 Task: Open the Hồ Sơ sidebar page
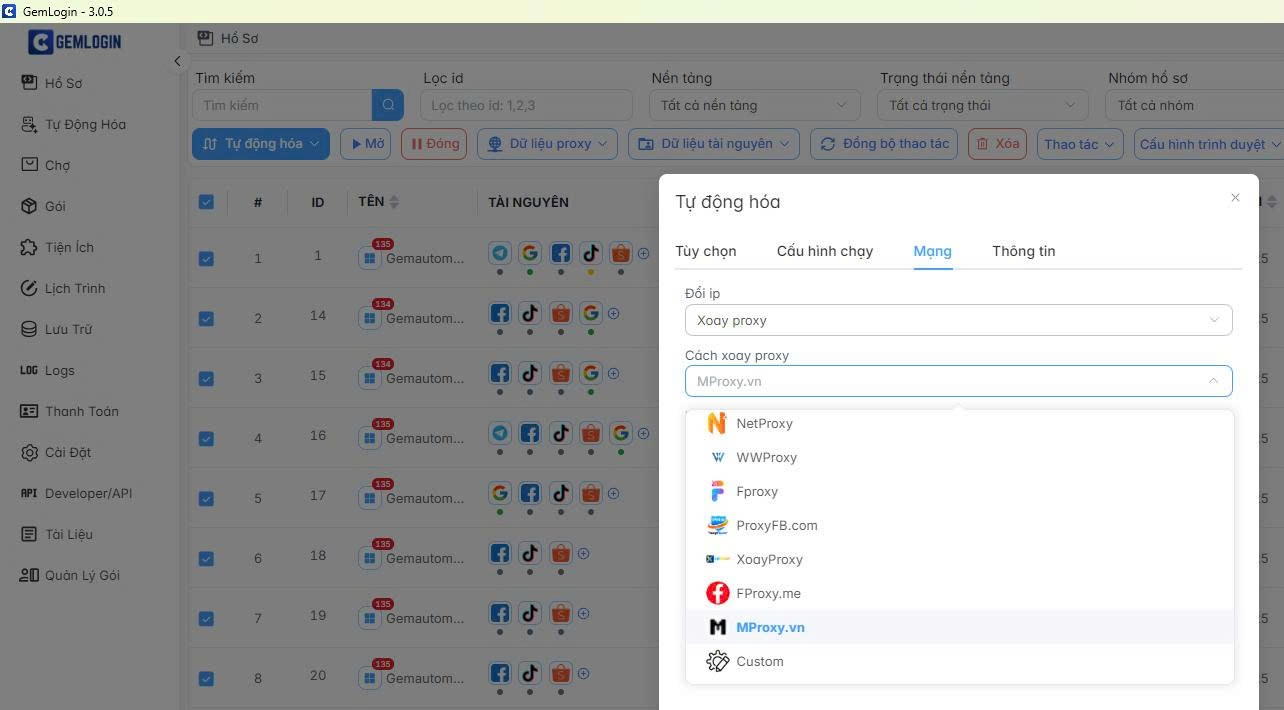tap(64, 83)
